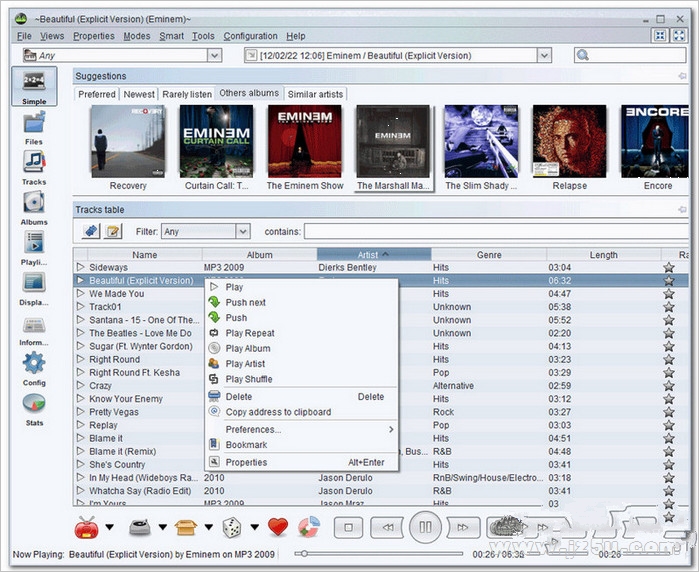
Task: Select the Recovery album cover
Action: click(x=128, y=141)
